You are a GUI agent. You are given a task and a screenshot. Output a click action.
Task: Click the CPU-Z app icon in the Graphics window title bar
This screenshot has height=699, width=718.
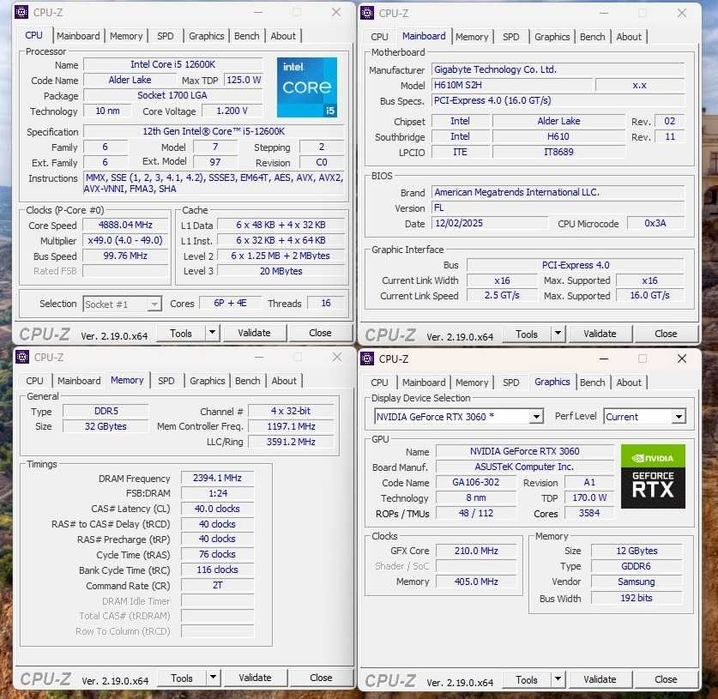[367, 358]
